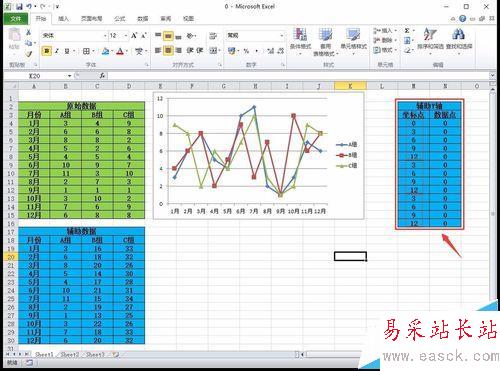Viewport: 500px width, 371px height.
Task: Click the Wrap Text icon
Action: click(213, 36)
